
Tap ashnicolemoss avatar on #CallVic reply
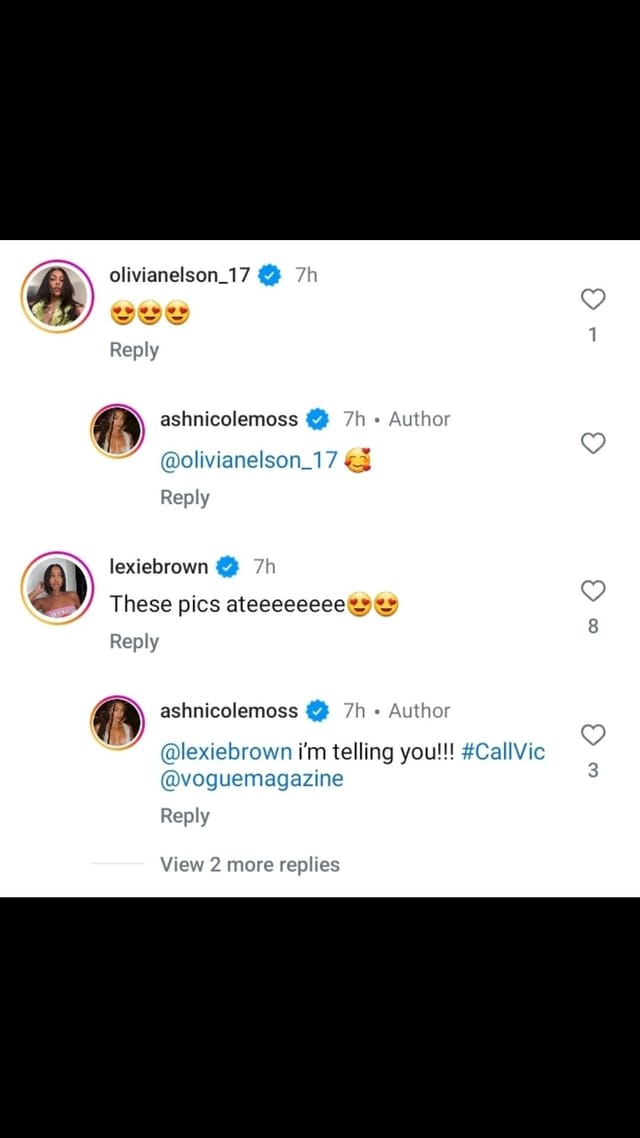tap(118, 723)
